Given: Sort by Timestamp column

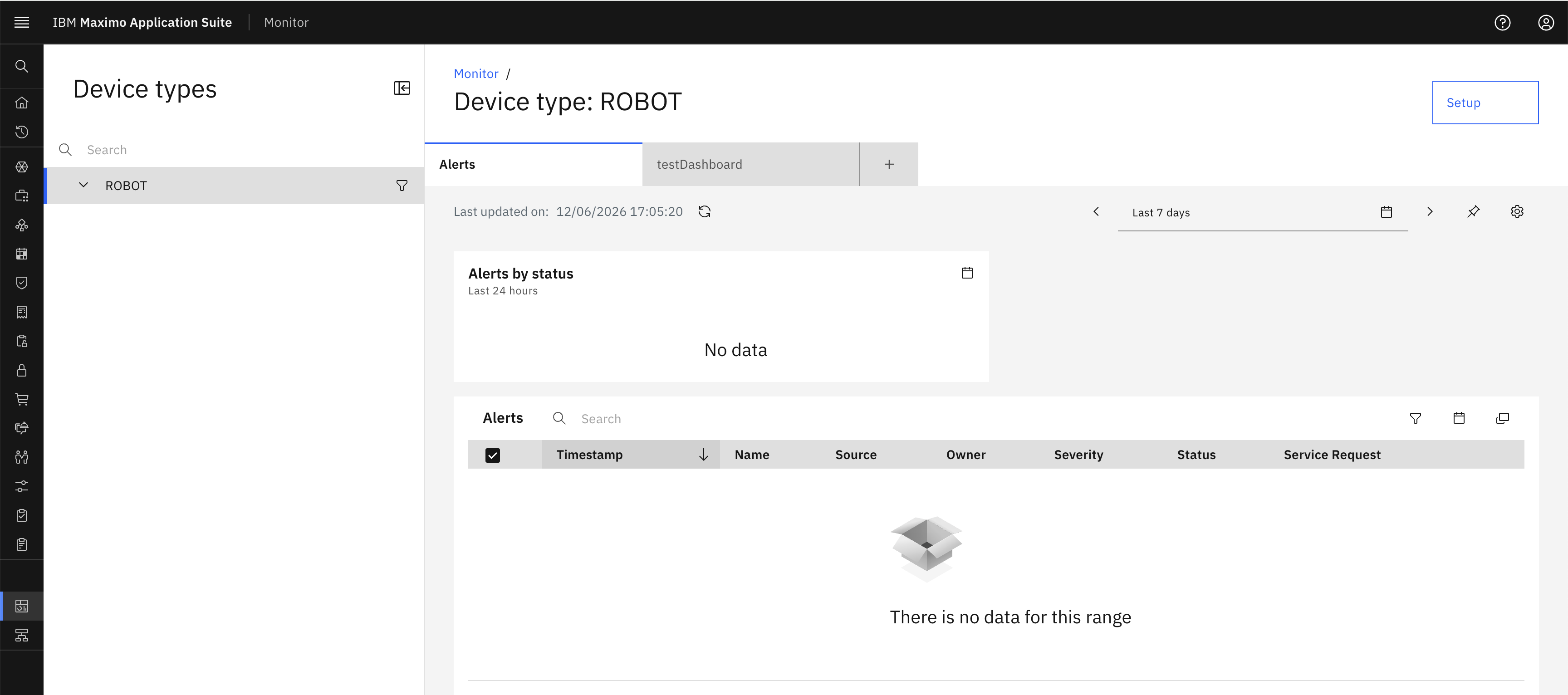Looking at the screenshot, I should point(631,455).
